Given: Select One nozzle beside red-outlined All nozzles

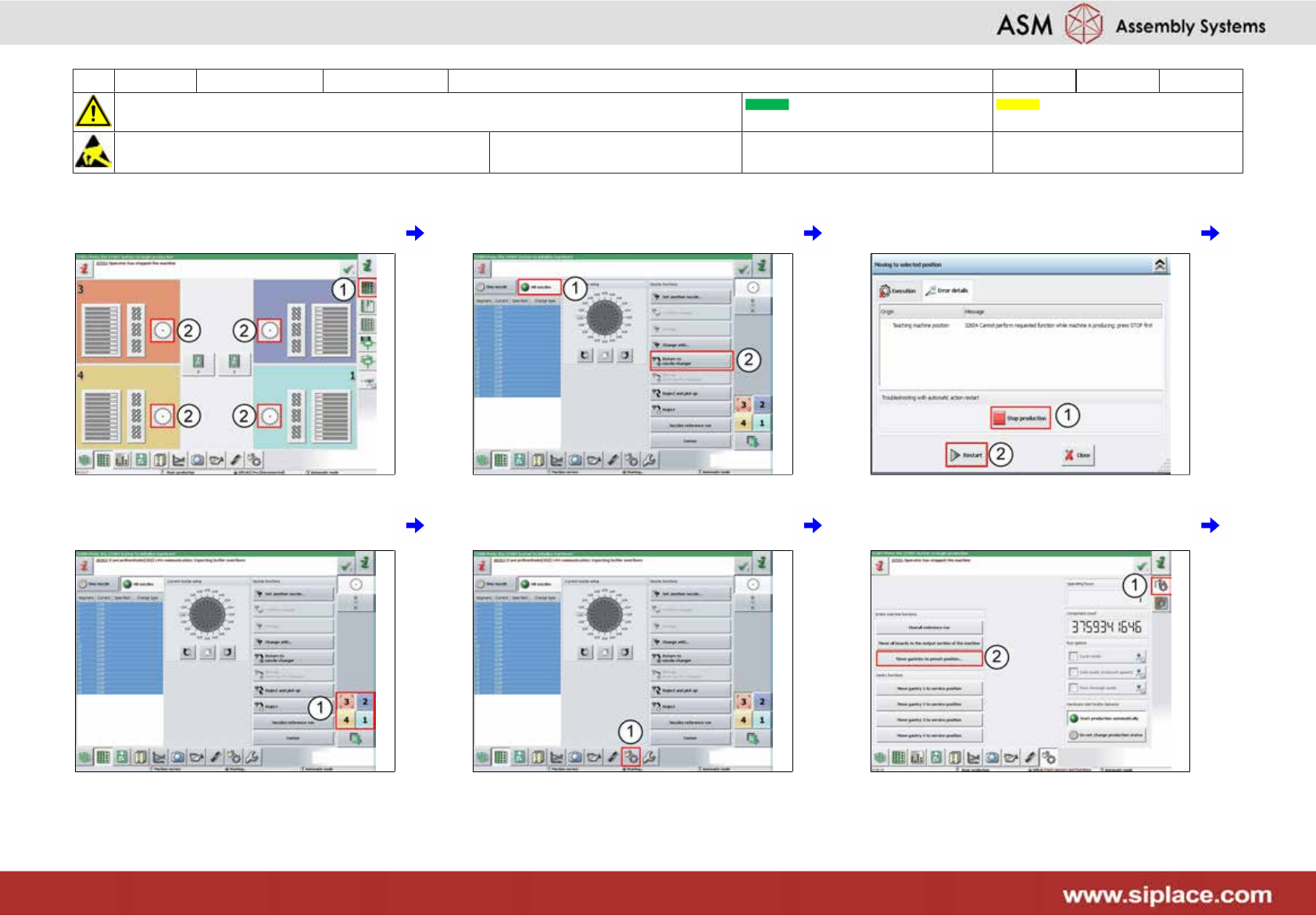Looking at the screenshot, I should (x=495, y=287).
